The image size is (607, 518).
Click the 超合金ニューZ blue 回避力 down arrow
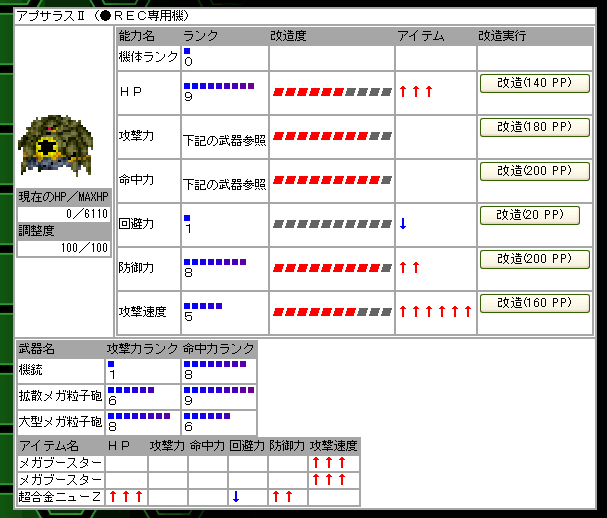(x=236, y=496)
